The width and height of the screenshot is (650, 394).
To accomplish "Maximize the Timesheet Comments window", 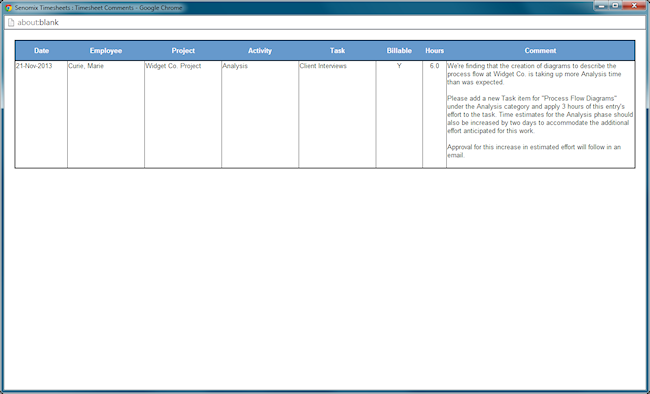I will (615, 6).
